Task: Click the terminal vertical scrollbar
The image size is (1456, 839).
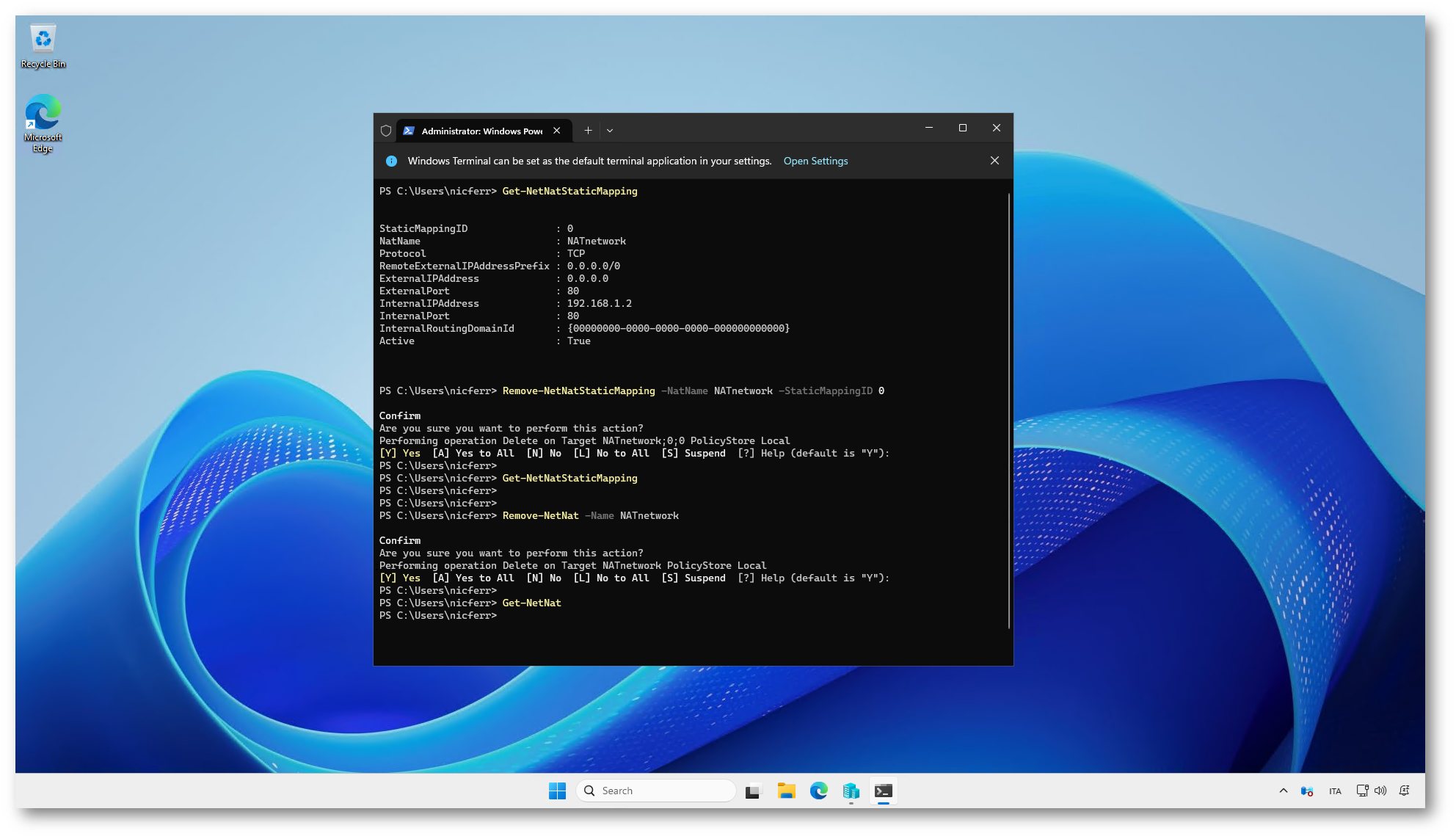Action: pyautogui.click(x=1009, y=411)
